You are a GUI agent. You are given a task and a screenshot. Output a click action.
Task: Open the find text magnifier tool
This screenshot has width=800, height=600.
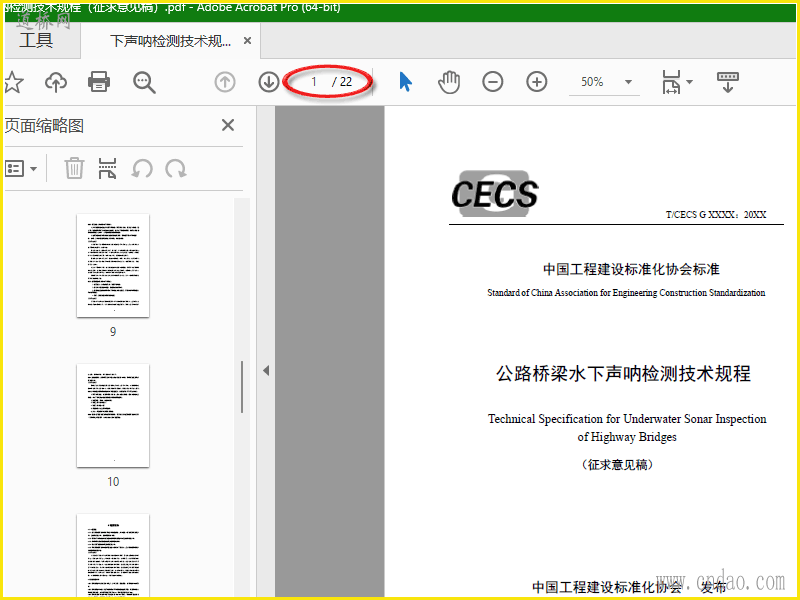[x=144, y=82]
